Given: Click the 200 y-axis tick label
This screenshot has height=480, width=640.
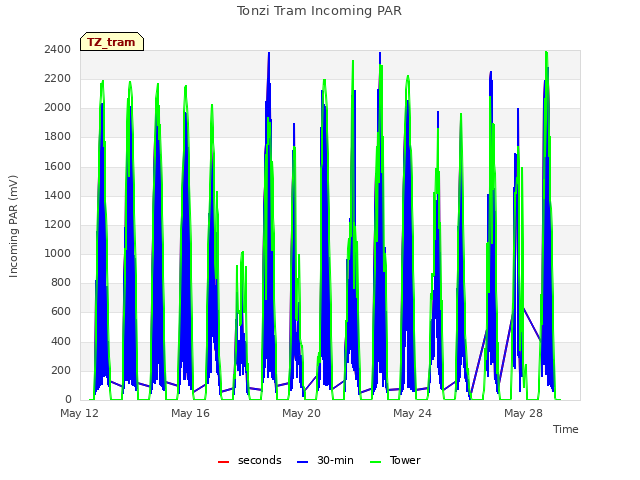Looking at the screenshot, I should 61,370.
